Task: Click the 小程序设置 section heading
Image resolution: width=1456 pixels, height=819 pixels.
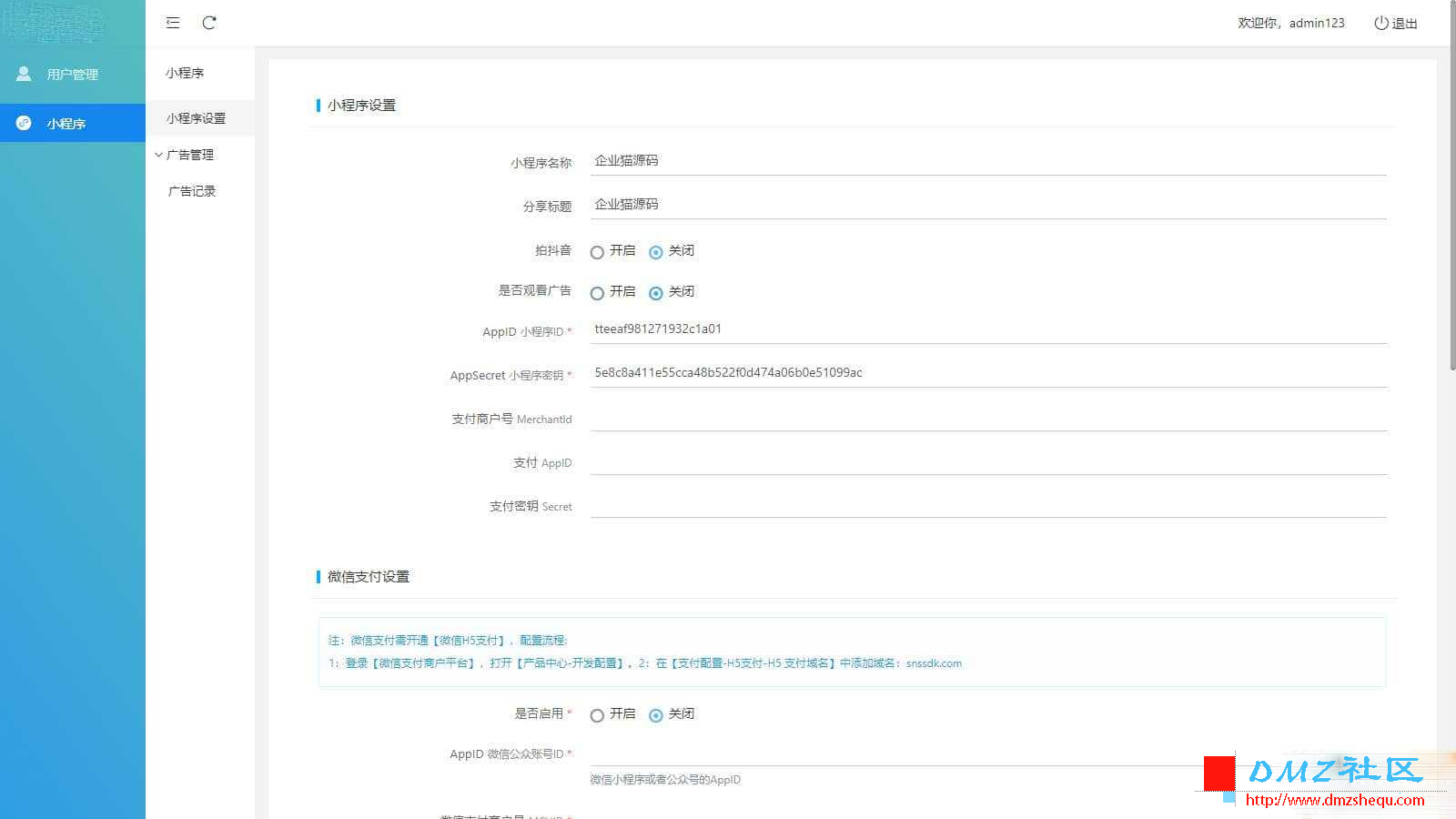Action: point(361,106)
